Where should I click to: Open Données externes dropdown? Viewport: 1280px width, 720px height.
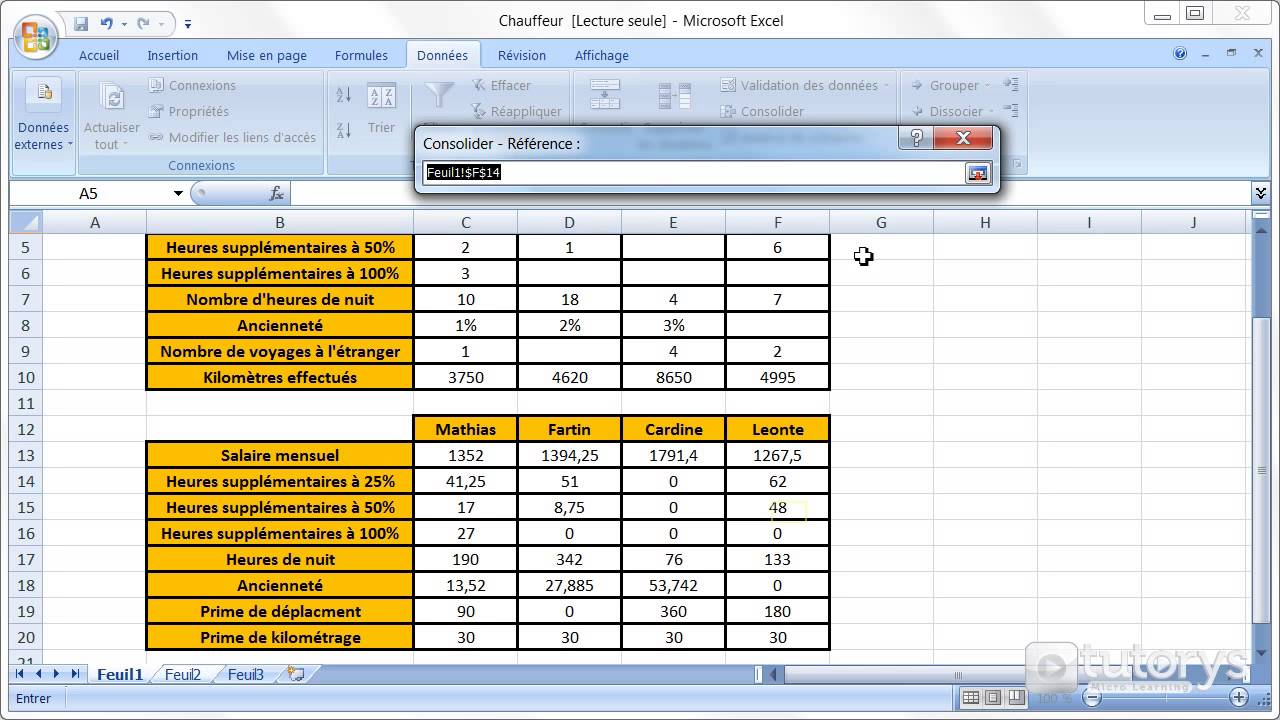44,115
